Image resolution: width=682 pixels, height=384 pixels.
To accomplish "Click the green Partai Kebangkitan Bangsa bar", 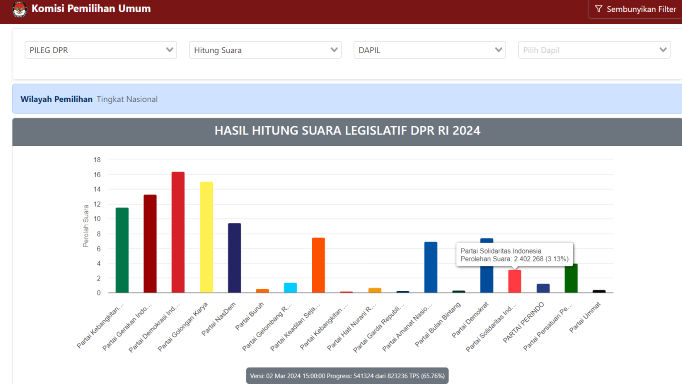I will point(122,250).
